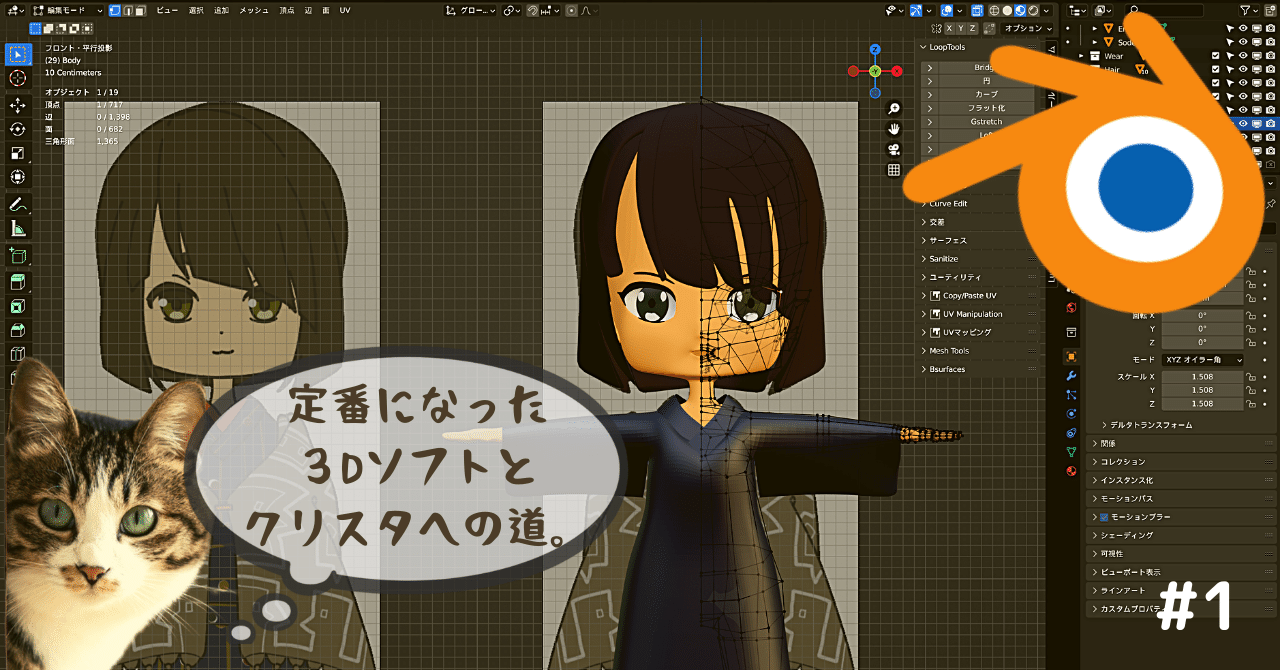Open the UV menu
Viewport: 1280px width, 670px height.
coord(345,10)
